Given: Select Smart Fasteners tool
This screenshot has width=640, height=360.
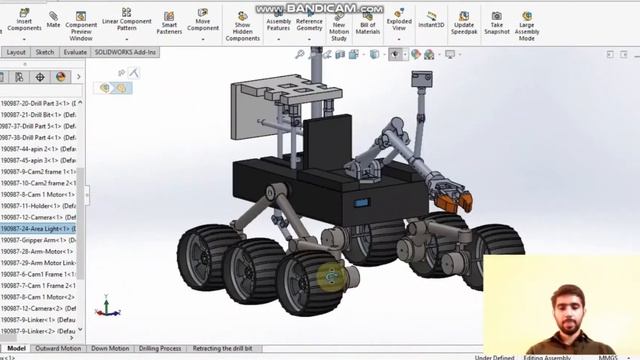Looking at the screenshot, I should [x=169, y=22].
